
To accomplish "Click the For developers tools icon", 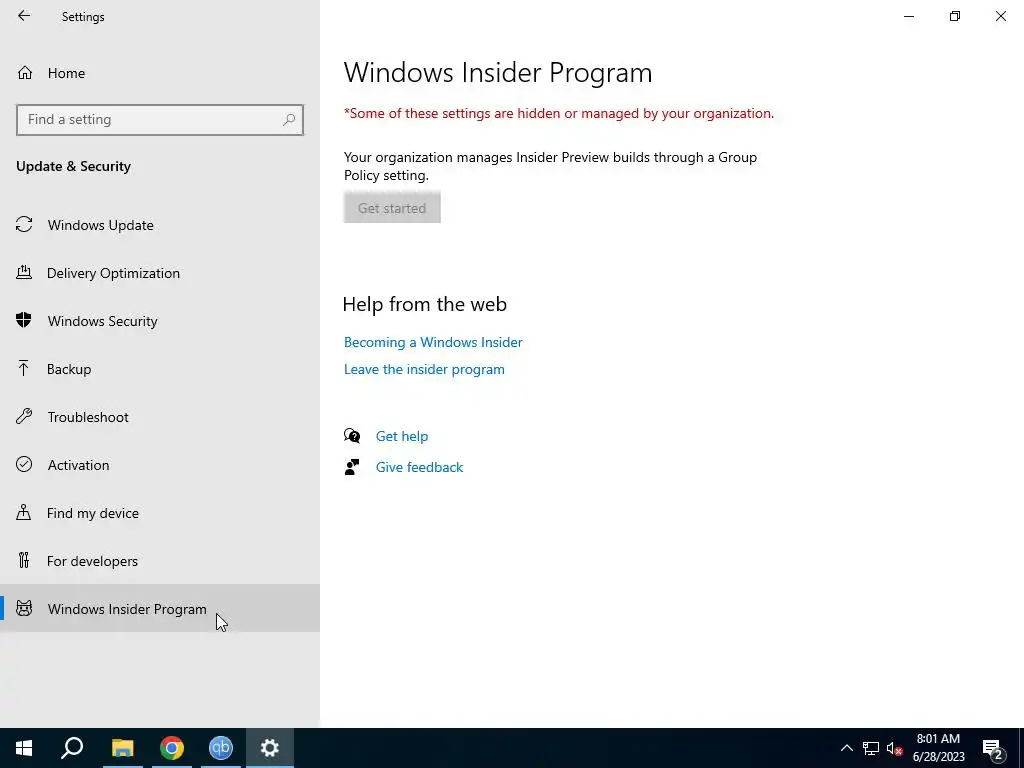I will tap(24, 560).
